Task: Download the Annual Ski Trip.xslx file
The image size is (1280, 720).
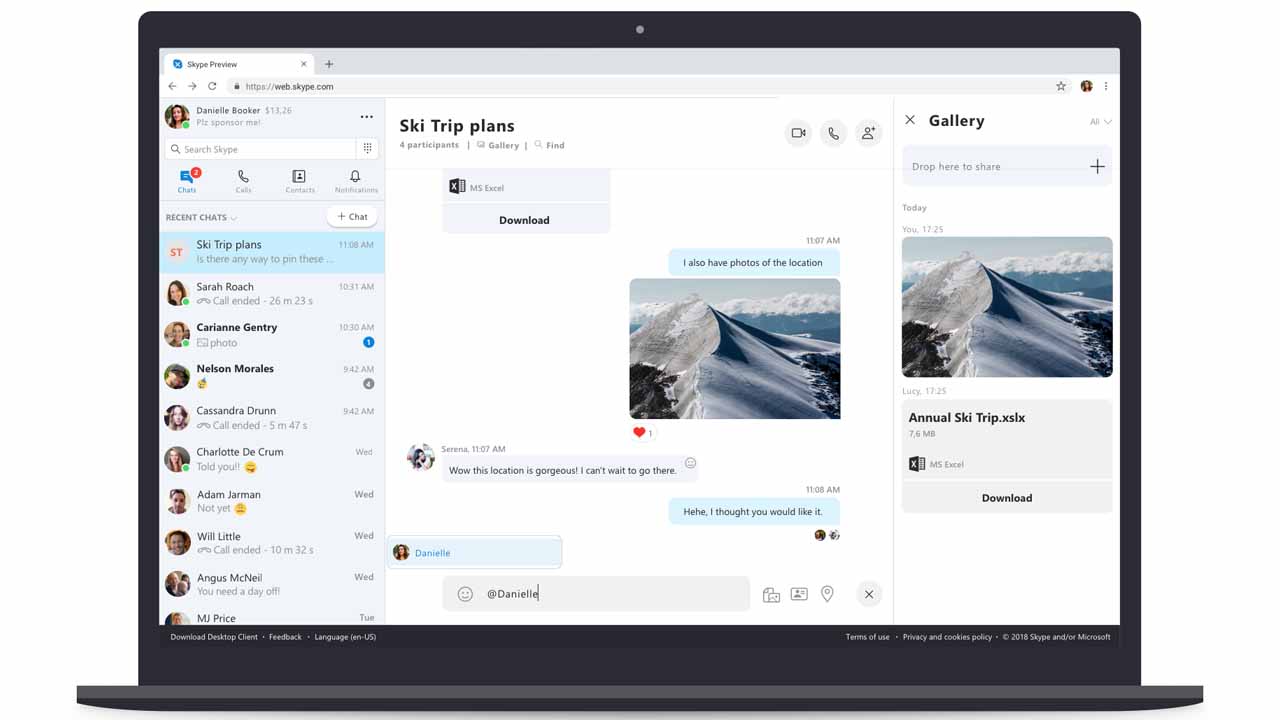Action: [1006, 497]
